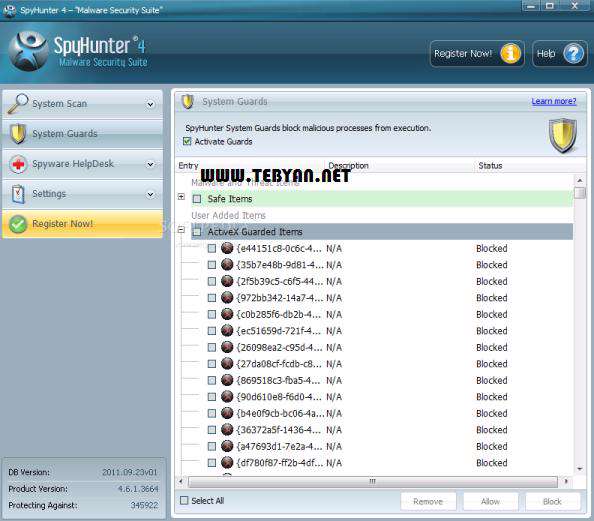This screenshot has height=521, width=594.
Task: Click the scroll up arrow of list
Action: [x=579, y=180]
